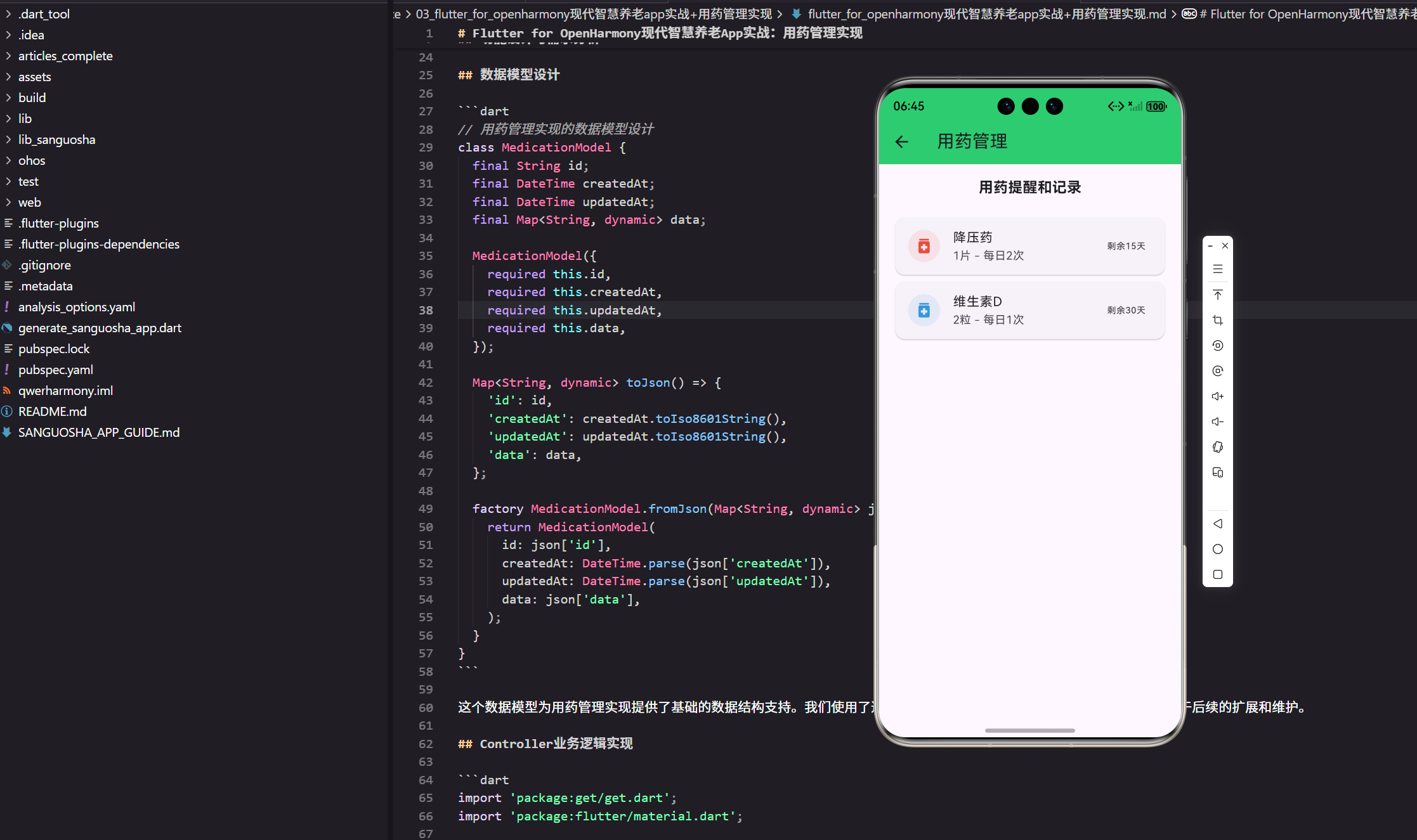Rotate the emulator left using its toolbar icon
The image size is (1417, 840).
pos(1217,346)
